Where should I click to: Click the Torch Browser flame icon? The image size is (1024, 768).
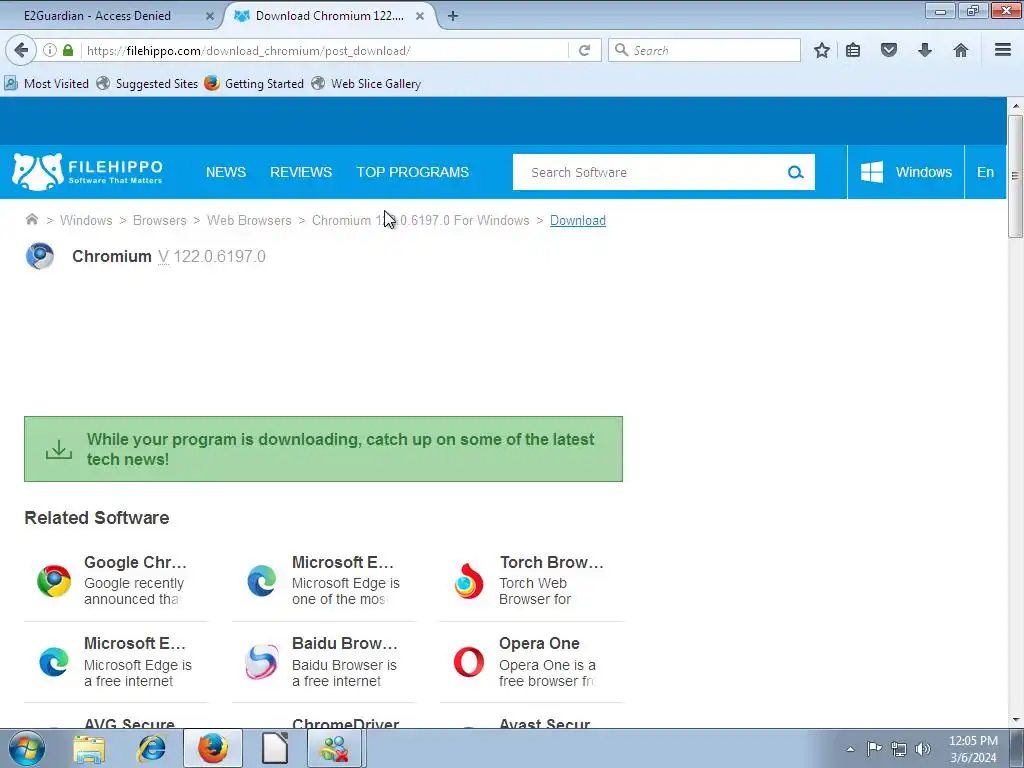(469, 581)
